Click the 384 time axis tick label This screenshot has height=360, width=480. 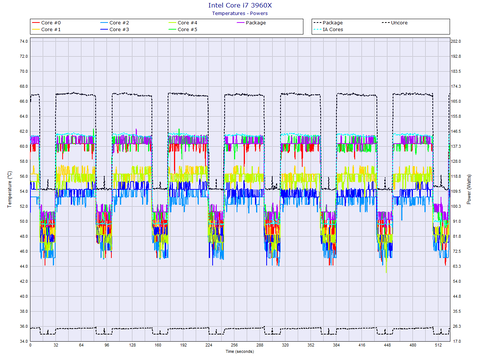coord(336,345)
